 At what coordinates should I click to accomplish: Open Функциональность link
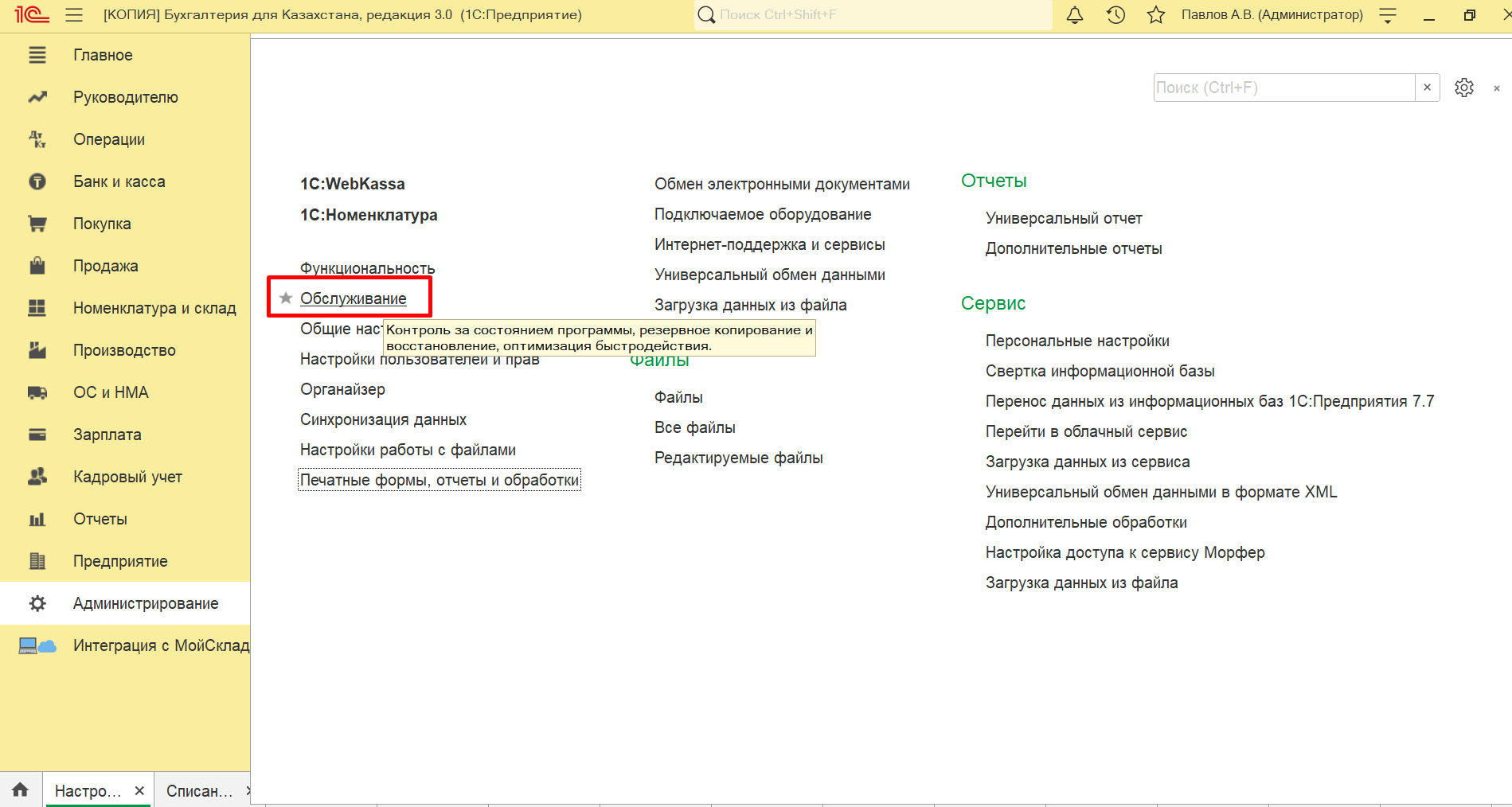tap(368, 268)
